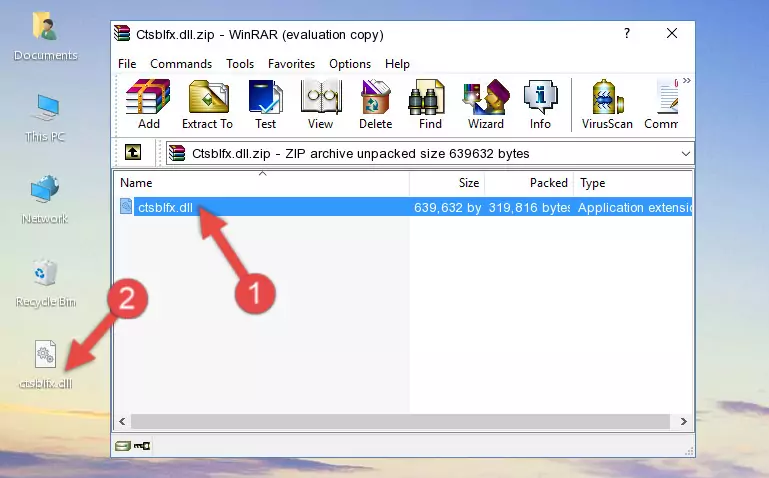
Task: Click the key password icon in status bar
Action: (142, 446)
